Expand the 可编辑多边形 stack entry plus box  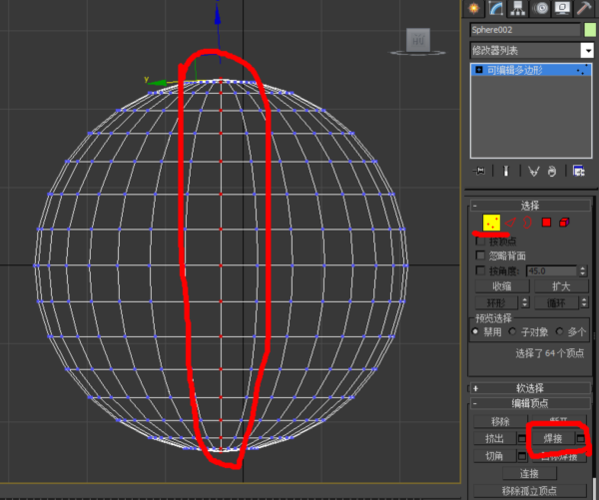[479, 70]
